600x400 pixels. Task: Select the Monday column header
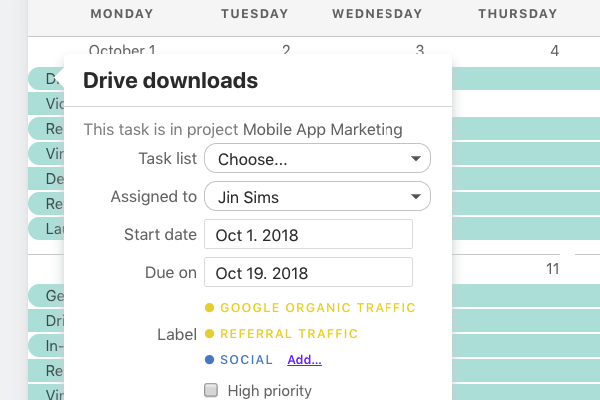pyautogui.click(x=122, y=14)
